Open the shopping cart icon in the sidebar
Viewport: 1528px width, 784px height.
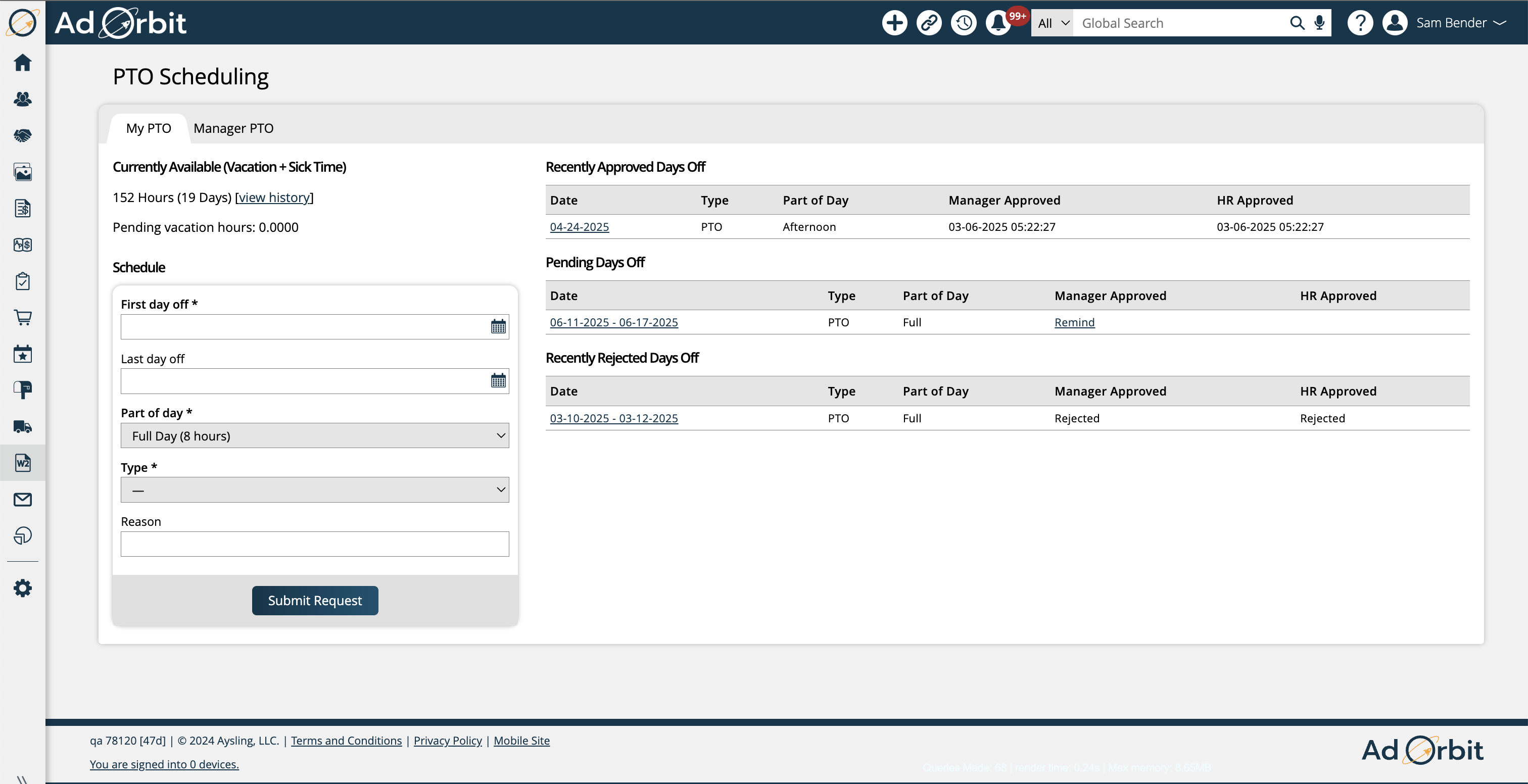(x=23, y=318)
